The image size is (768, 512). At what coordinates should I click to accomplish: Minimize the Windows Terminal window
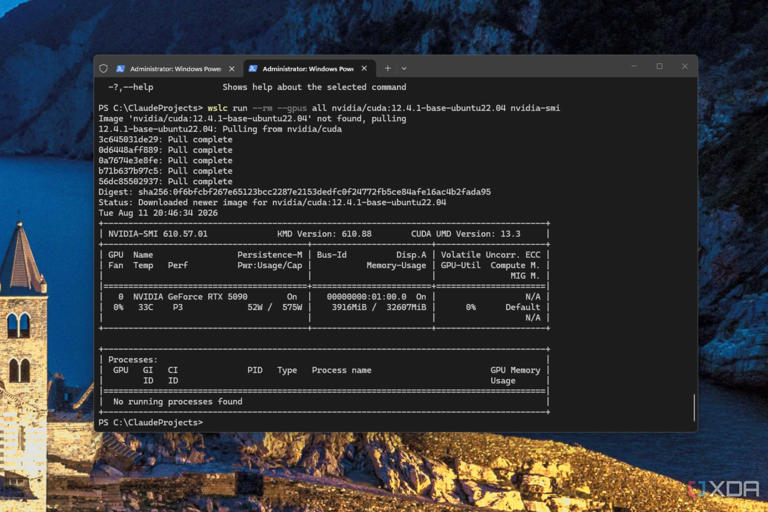tap(634, 66)
